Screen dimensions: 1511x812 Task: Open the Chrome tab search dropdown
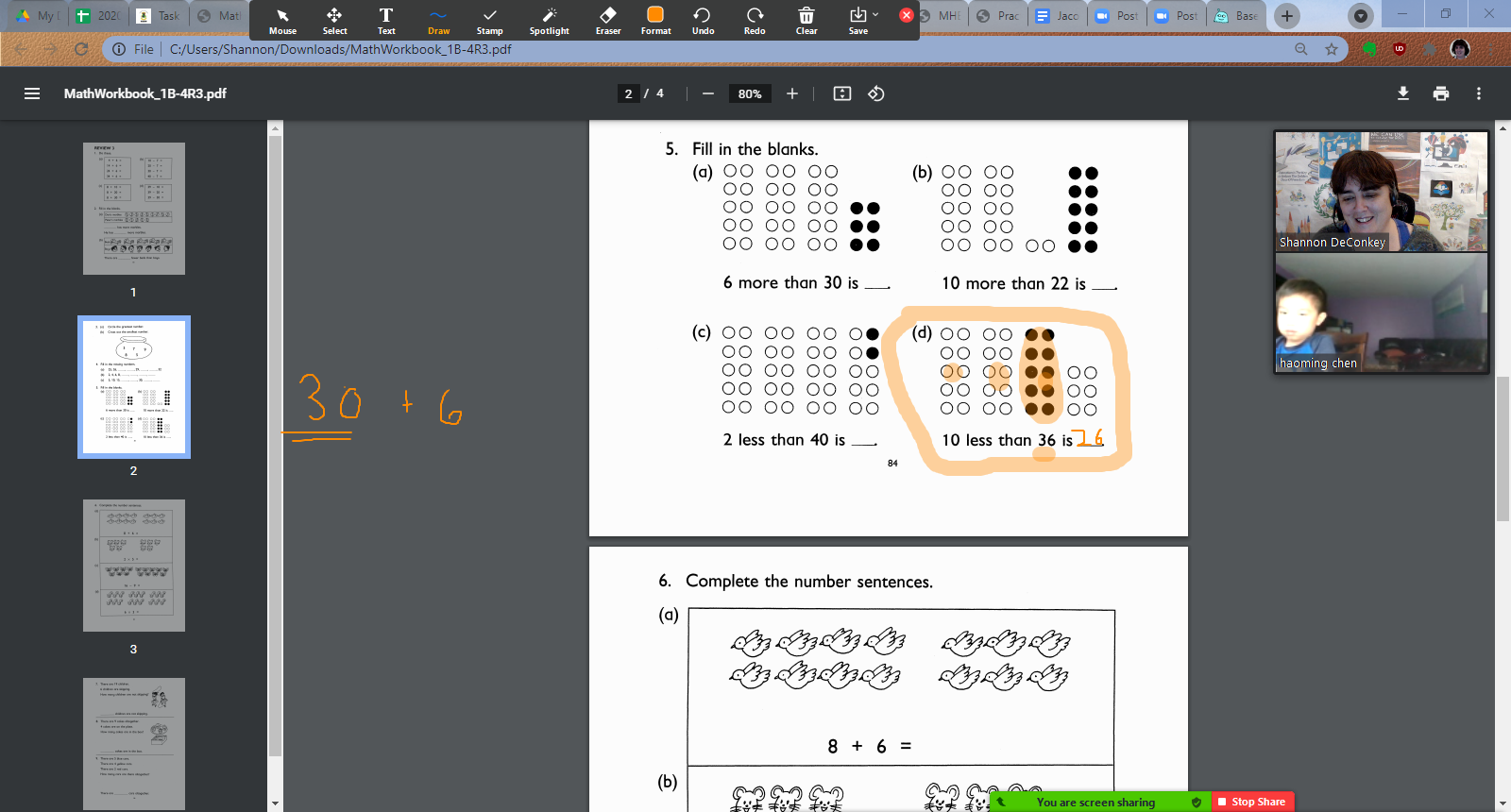pyautogui.click(x=1360, y=16)
